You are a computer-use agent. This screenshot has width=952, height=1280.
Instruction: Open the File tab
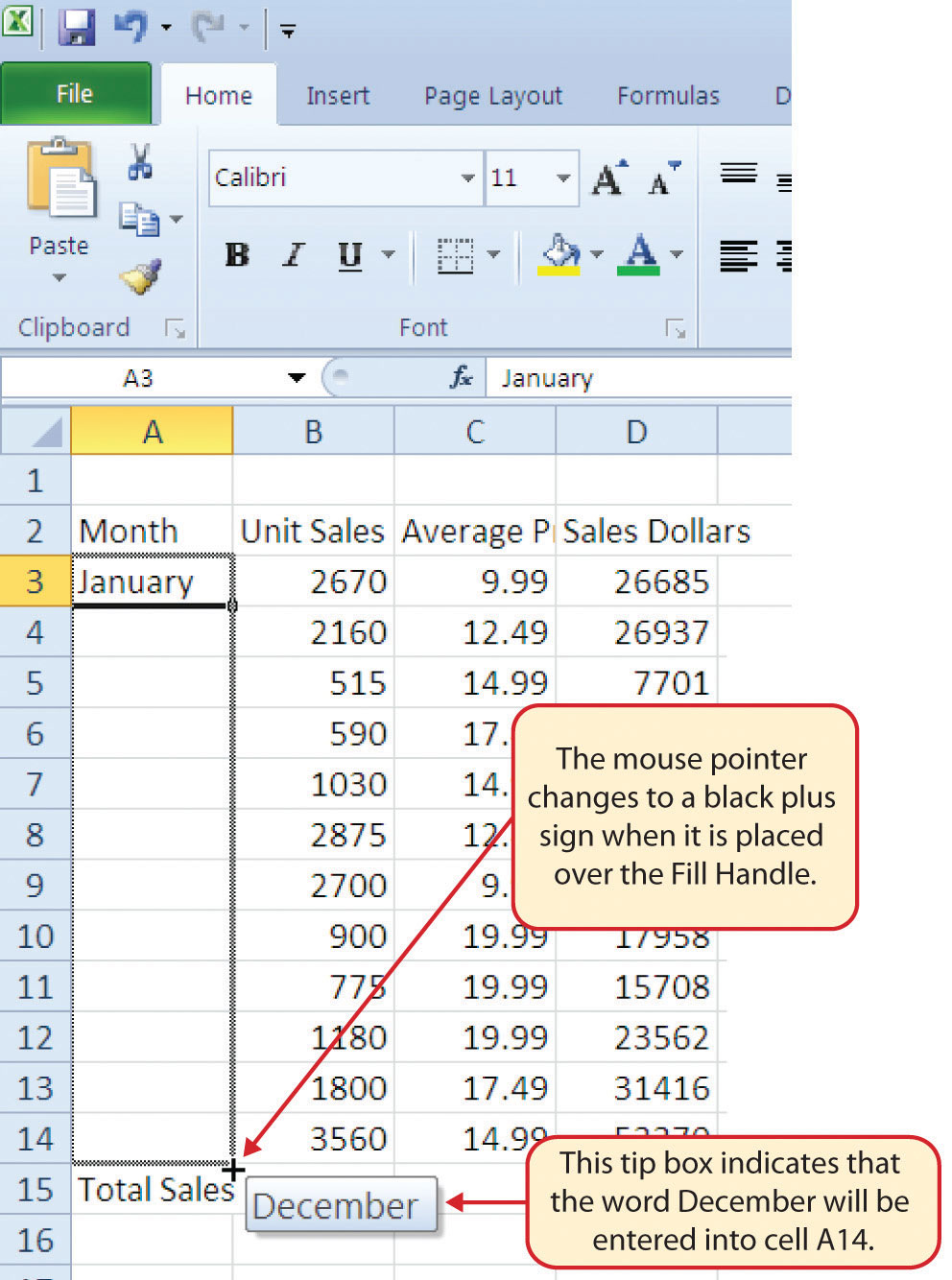pyautogui.click(x=75, y=94)
